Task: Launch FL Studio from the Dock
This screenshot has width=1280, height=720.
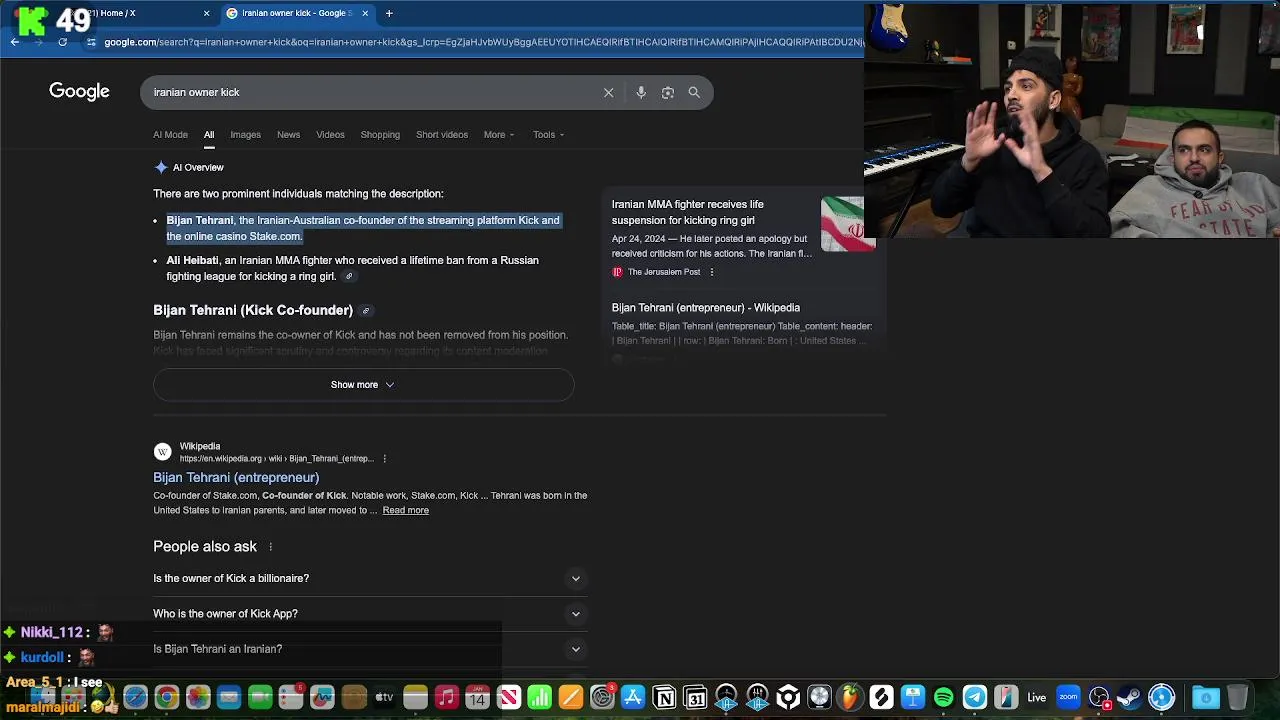Action: pyautogui.click(x=850, y=697)
